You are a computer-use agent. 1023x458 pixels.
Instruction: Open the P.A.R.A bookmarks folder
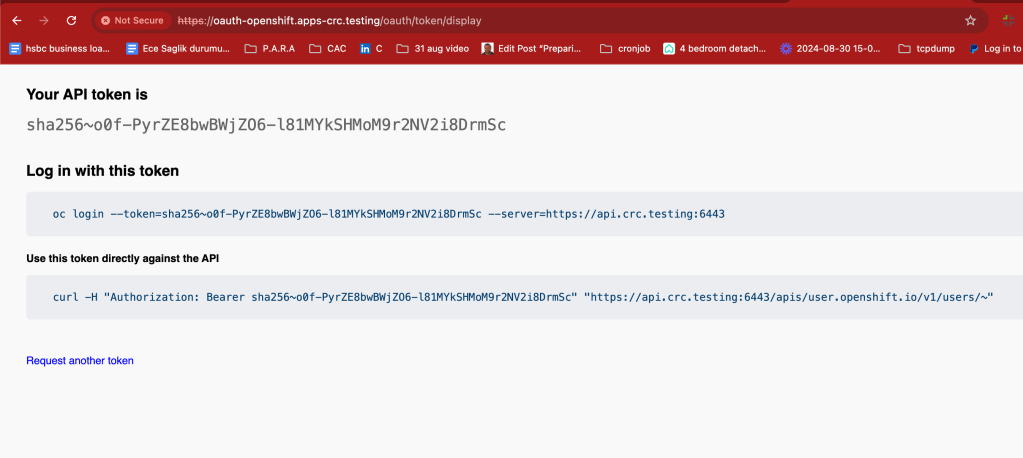coord(269,48)
